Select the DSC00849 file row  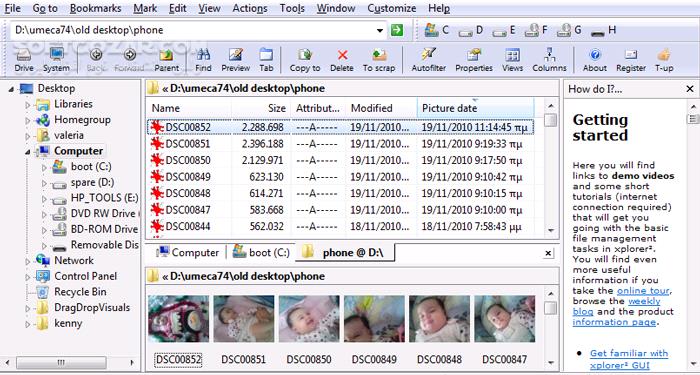pos(340,177)
